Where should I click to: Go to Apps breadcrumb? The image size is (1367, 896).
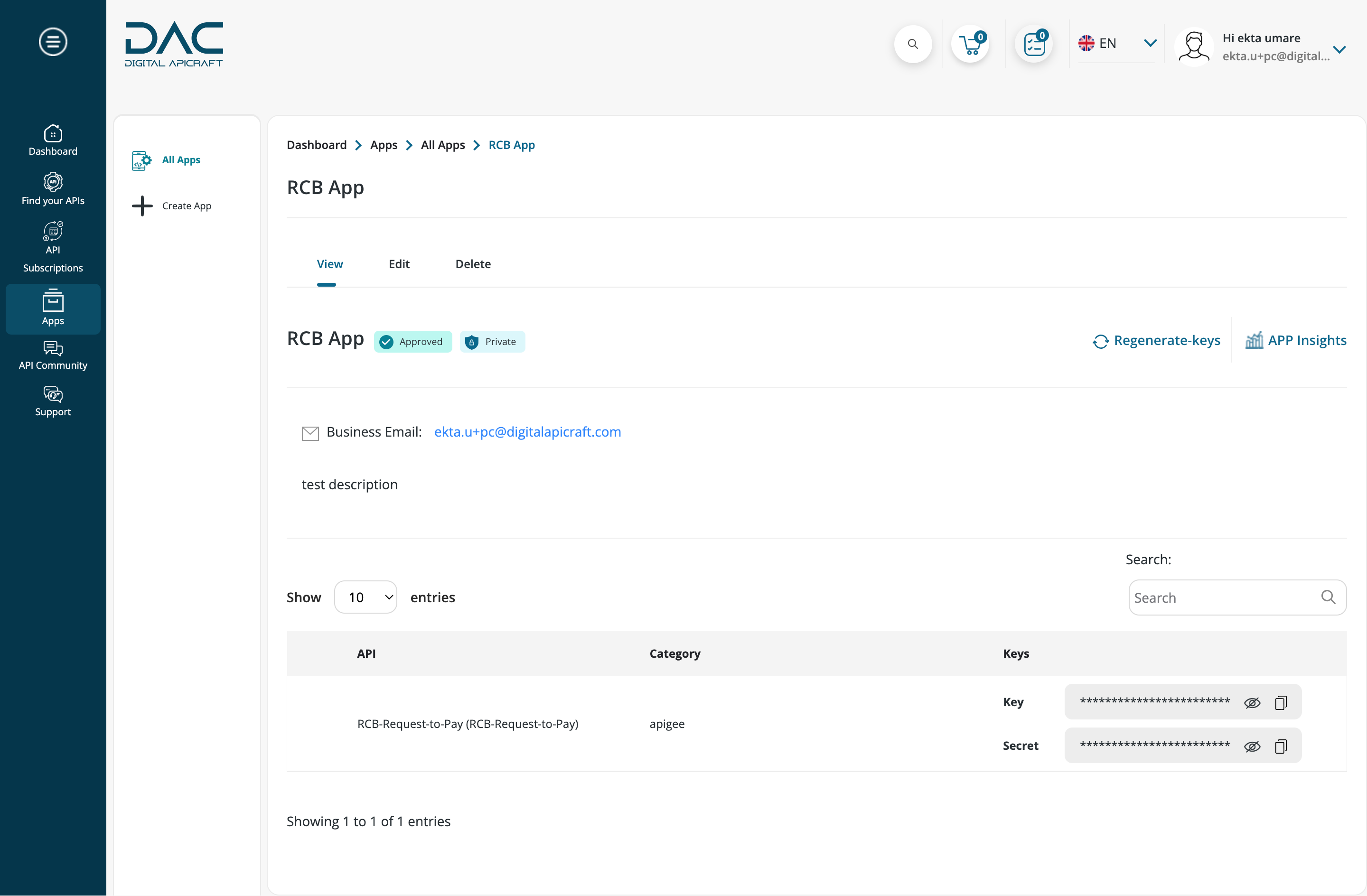tap(384, 145)
